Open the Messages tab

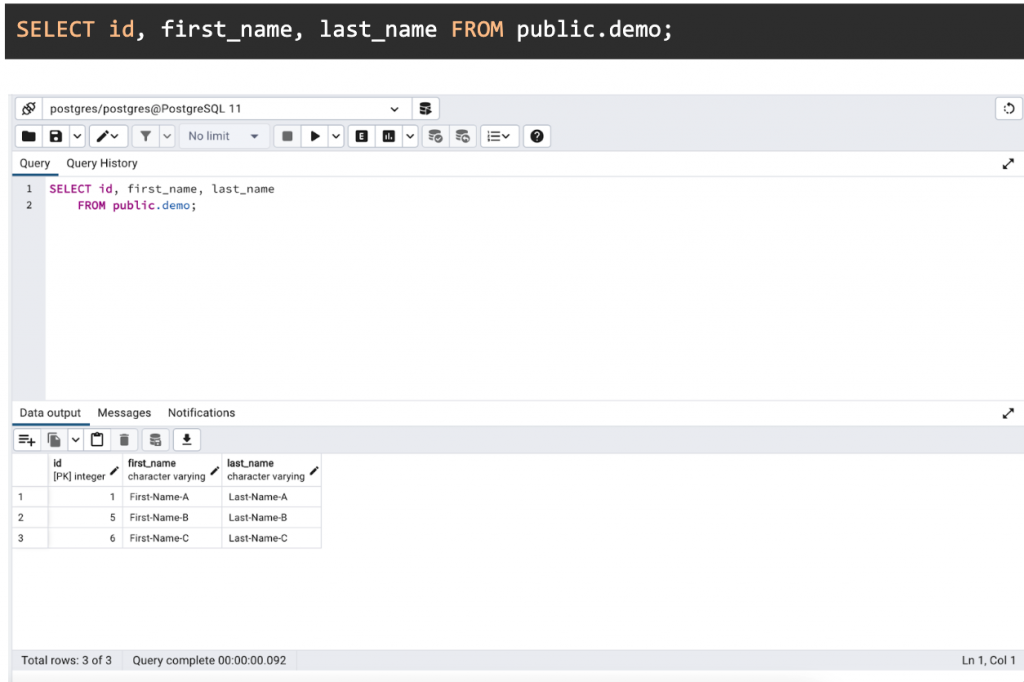pyautogui.click(x=124, y=413)
